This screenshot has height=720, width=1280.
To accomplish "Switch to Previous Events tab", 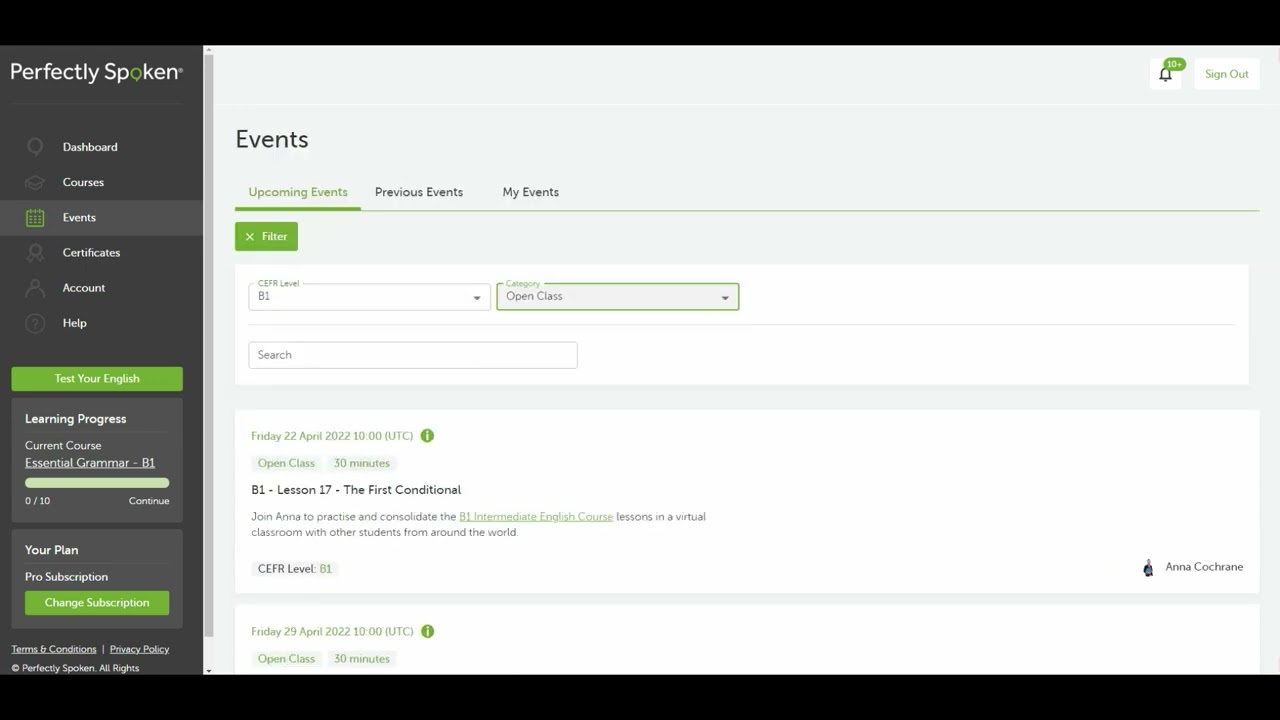I will pyautogui.click(x=419, y=192).
